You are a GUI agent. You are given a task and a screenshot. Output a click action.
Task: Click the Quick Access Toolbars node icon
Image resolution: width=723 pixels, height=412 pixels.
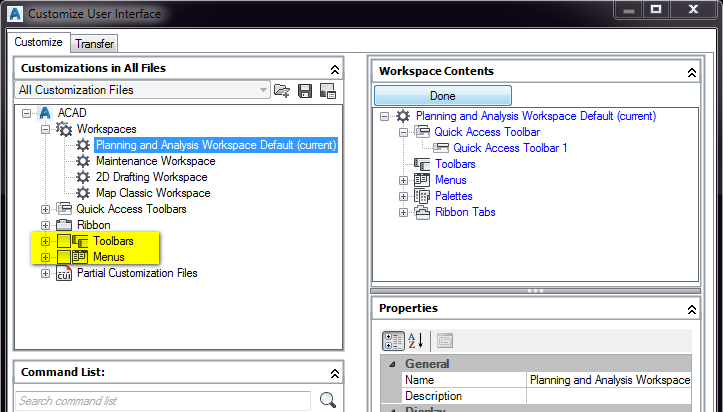click(x=64, y=209)
